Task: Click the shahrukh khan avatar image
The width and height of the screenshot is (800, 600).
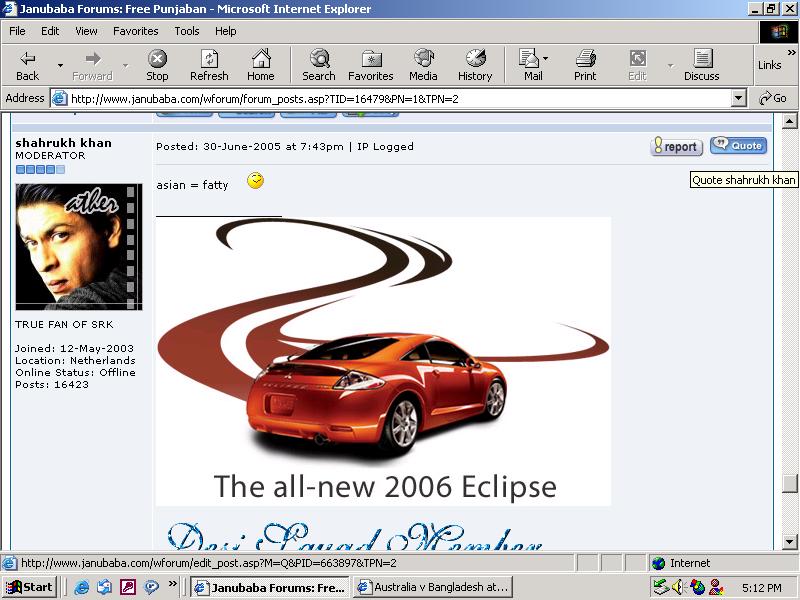Action: 79,247
